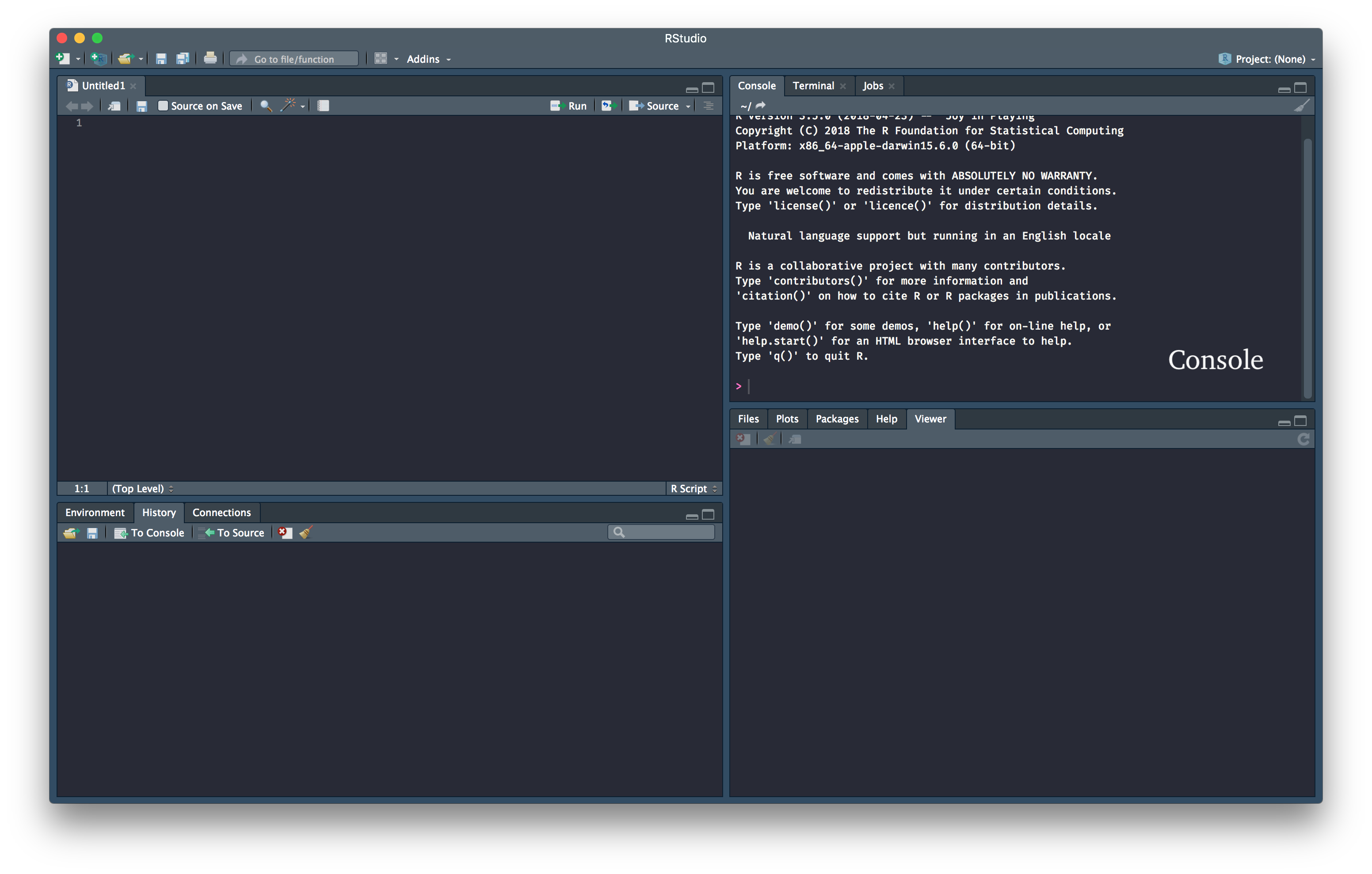Re-run the previous code region
Screen dimensions: 1372x874
coord(609,106)
